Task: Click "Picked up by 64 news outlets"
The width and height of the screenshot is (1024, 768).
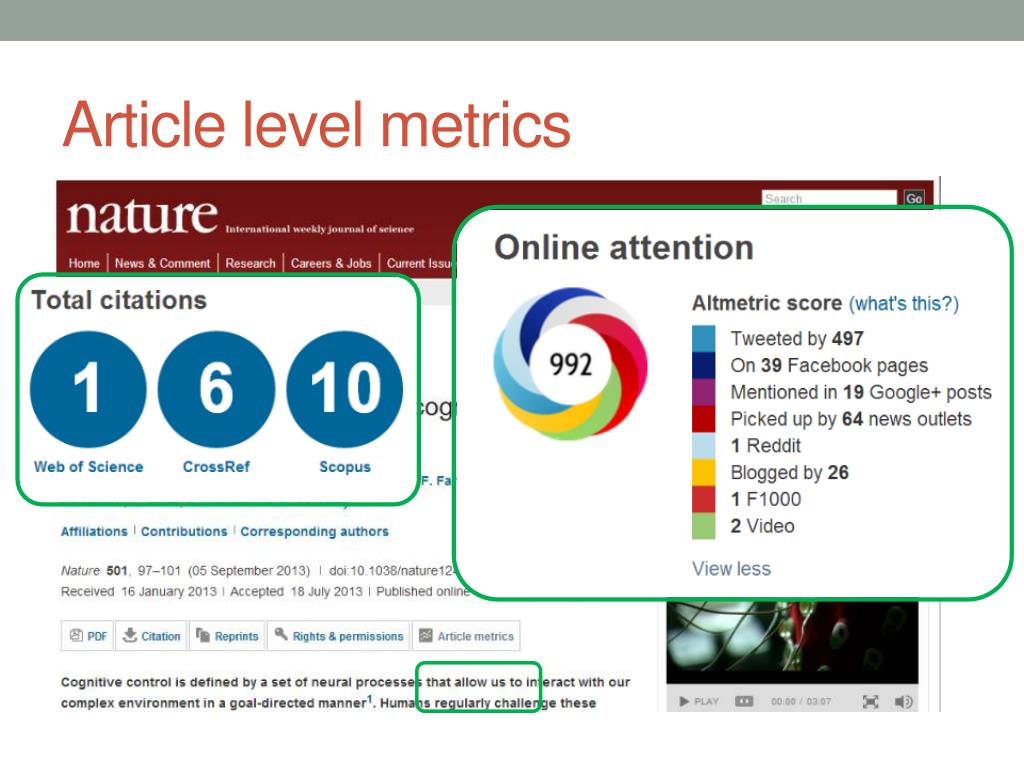Action: point(851,419)
